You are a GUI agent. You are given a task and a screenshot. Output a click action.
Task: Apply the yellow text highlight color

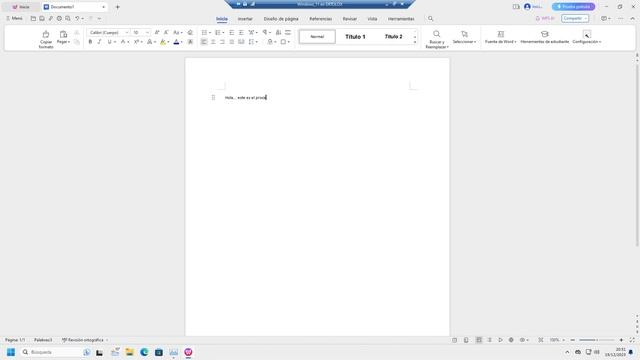[163, 42]
